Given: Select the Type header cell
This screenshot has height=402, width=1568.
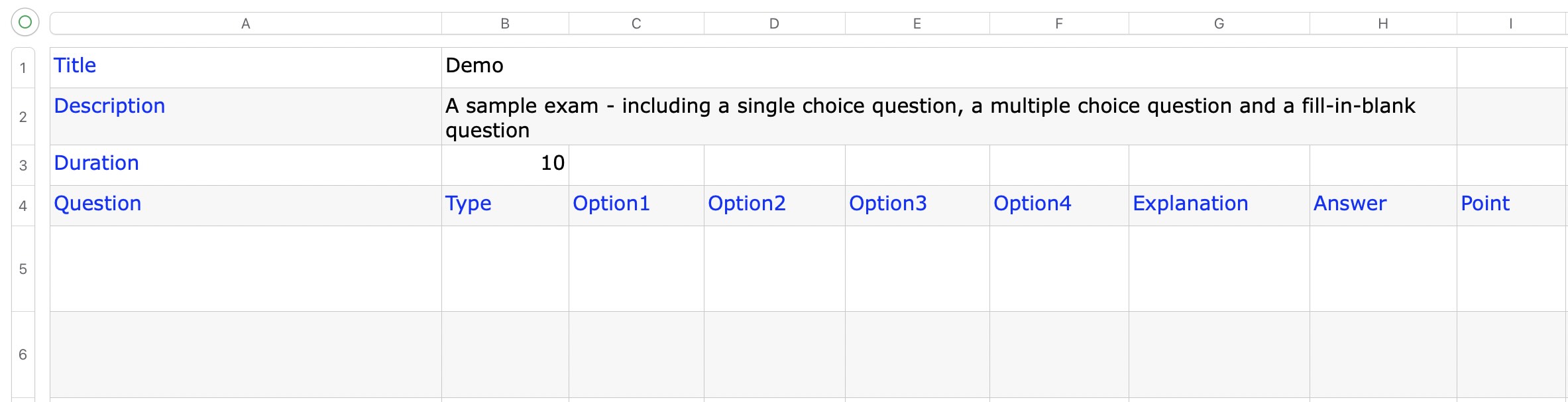Looking at the screenshot, I should [505, 204].
